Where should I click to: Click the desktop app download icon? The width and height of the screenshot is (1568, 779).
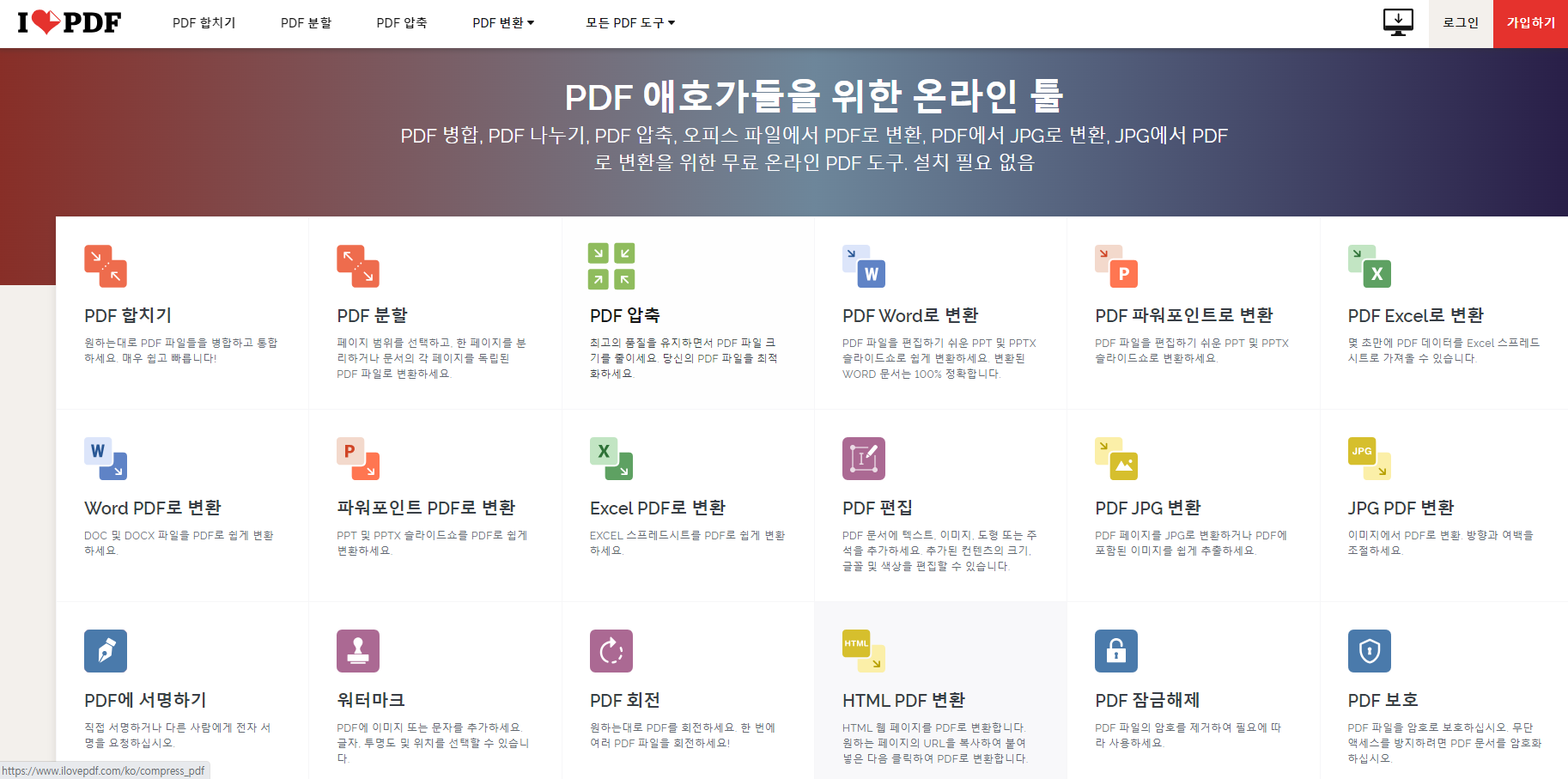(x=1398, y=22)
